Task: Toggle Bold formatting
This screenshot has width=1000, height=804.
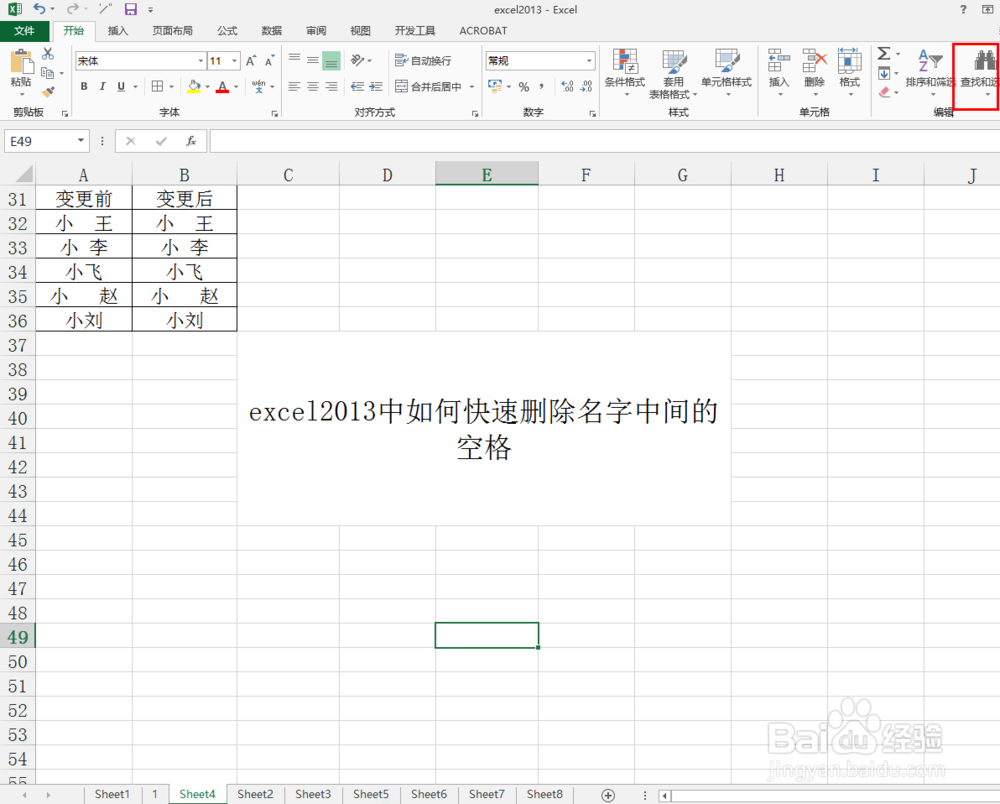Action: click(x=84, y=86)
